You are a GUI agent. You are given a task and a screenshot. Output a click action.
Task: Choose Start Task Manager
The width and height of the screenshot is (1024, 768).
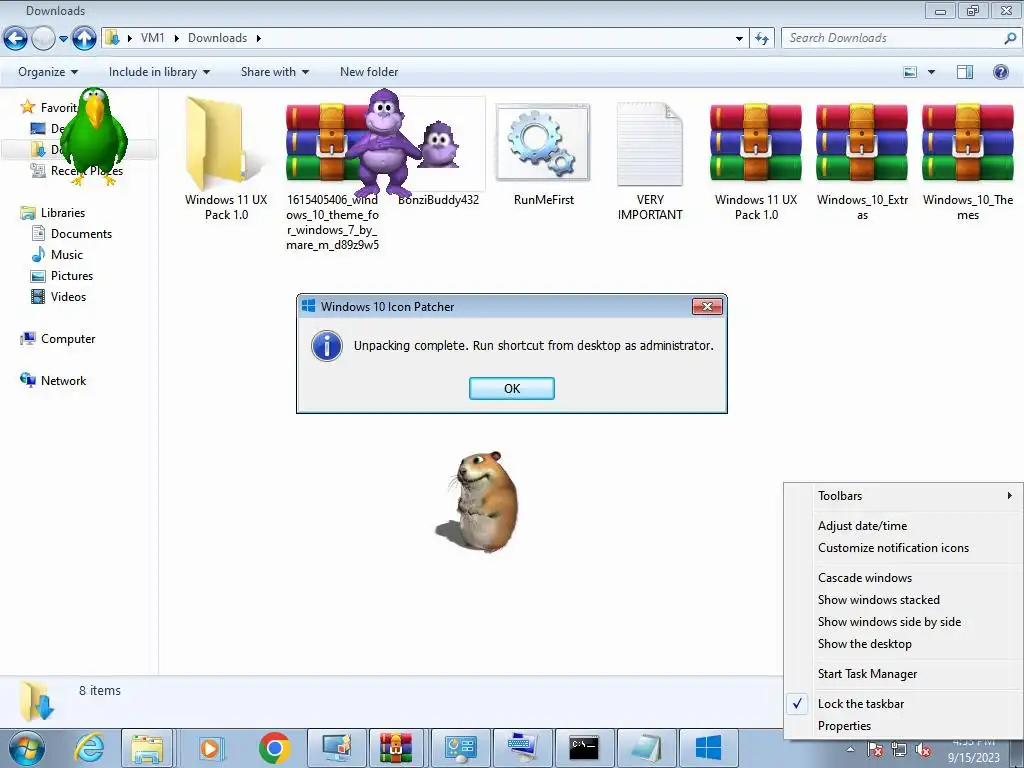click(x=904, y=674)
